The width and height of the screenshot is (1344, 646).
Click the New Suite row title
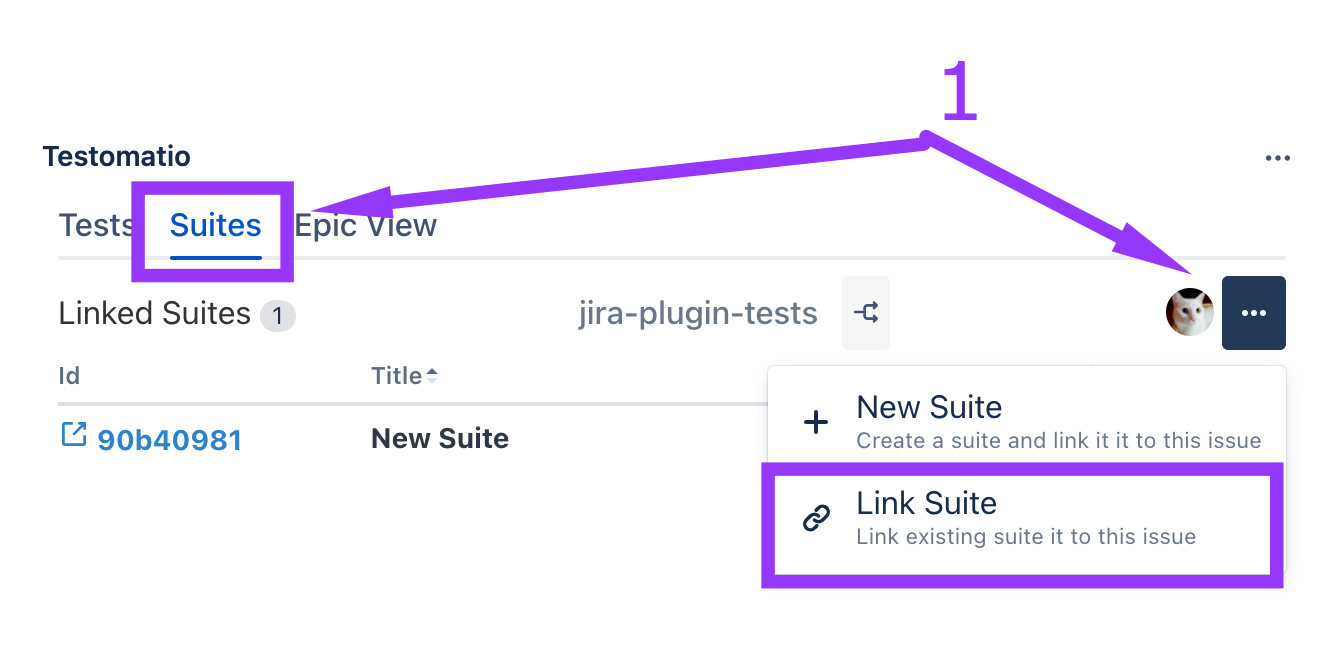tap(440, 439)
